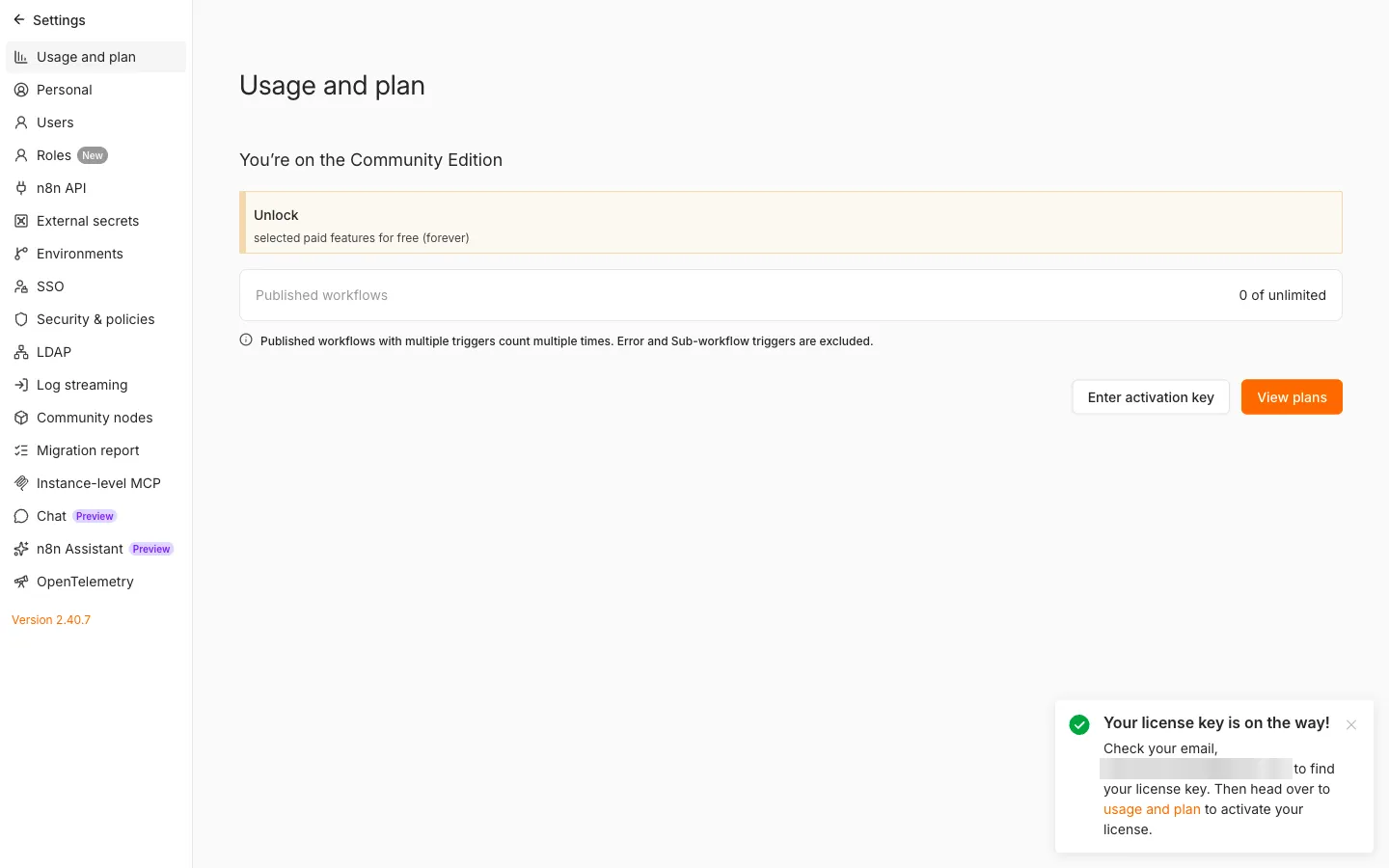The width and height of the screenshot is (1389, 868).
Task: Select n8n API in the sidebar
Action: [x=95, y=188]
